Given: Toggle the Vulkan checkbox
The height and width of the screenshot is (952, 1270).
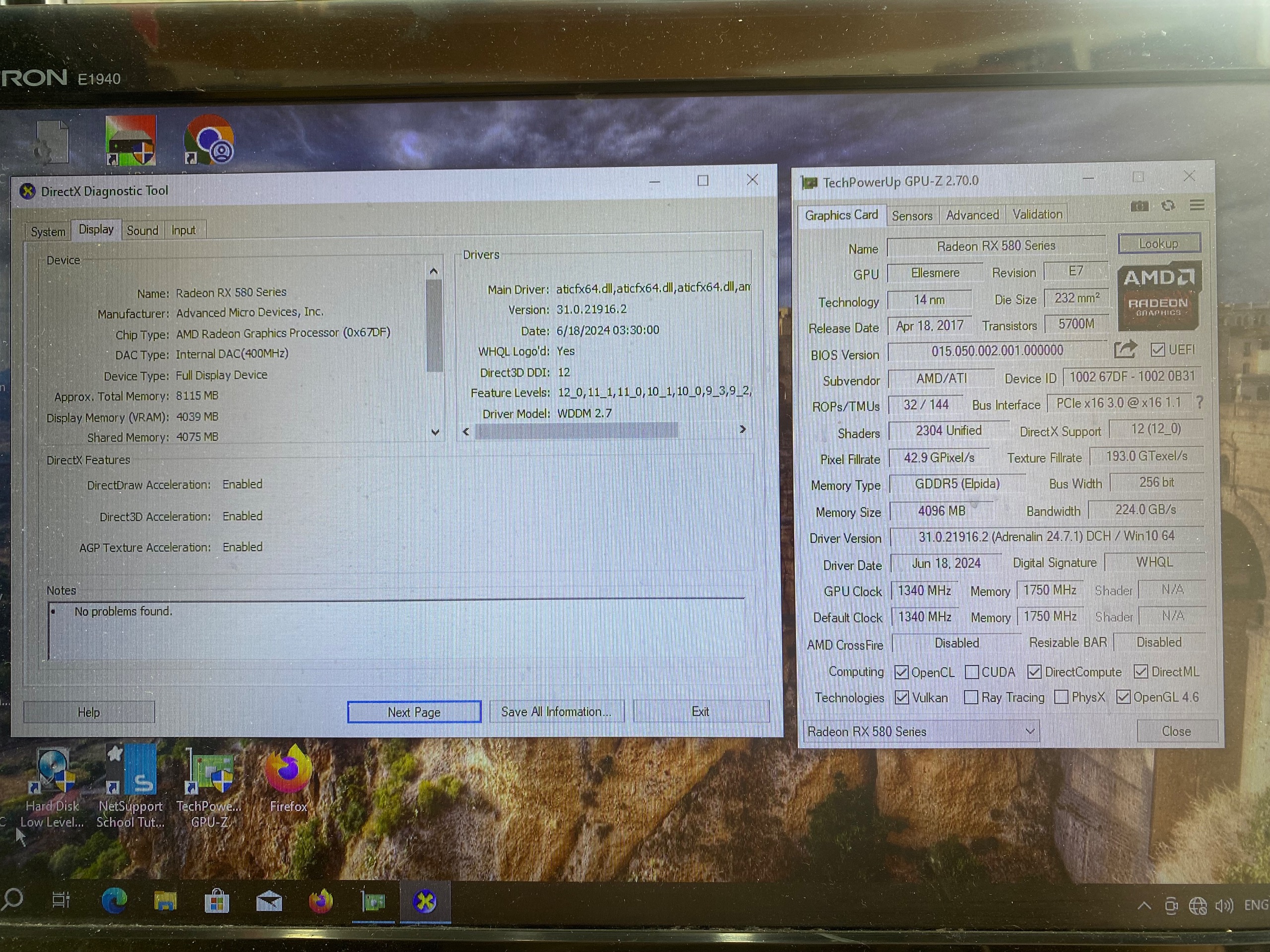Looking at the screenshot, I should pos(902,698).
